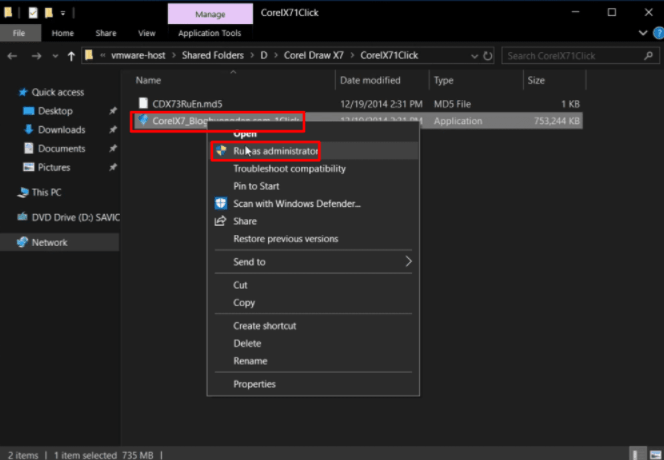Viewport: 664px width, 460px height.
Task: Expand the Send to submenu
Action: click(313, 262)
